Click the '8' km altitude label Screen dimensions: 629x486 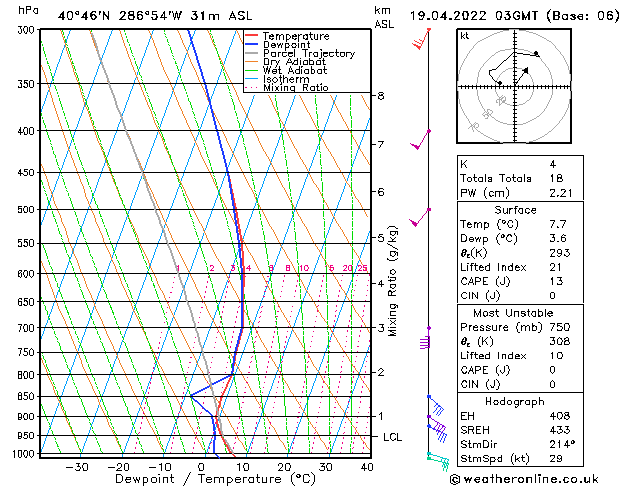[381, 96]
